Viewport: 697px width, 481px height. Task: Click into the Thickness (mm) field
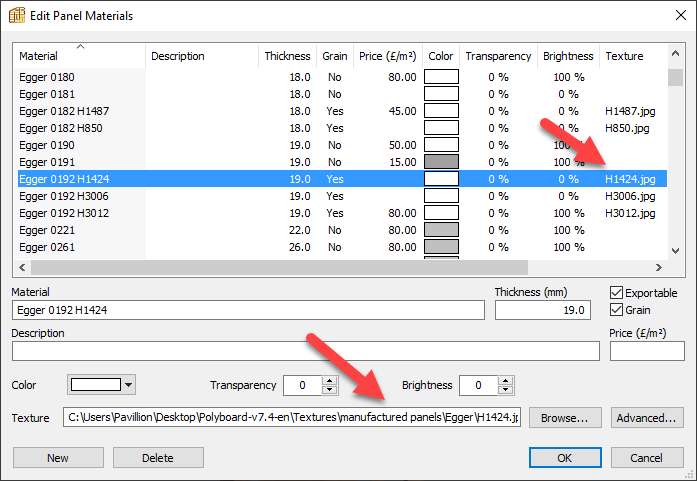543,310
